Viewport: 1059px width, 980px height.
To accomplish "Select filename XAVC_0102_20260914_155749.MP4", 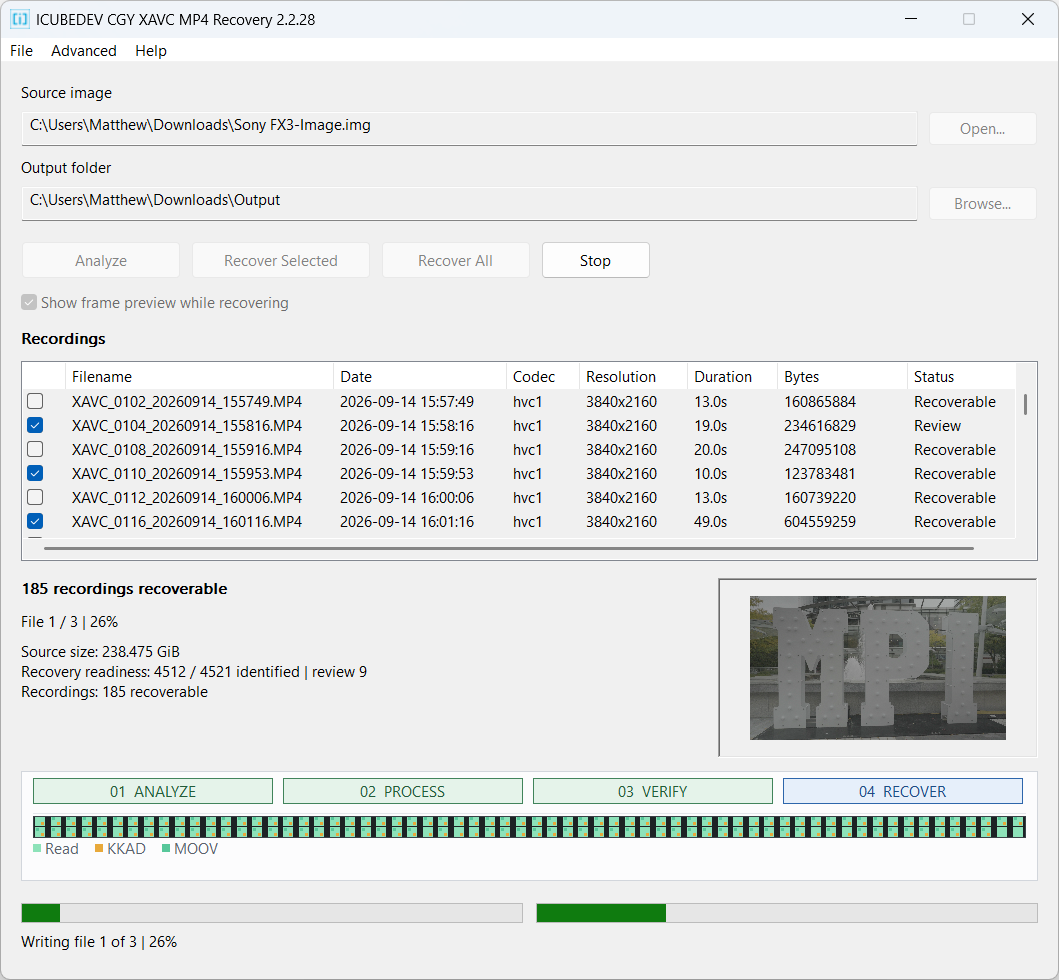I will click(187, 402).
